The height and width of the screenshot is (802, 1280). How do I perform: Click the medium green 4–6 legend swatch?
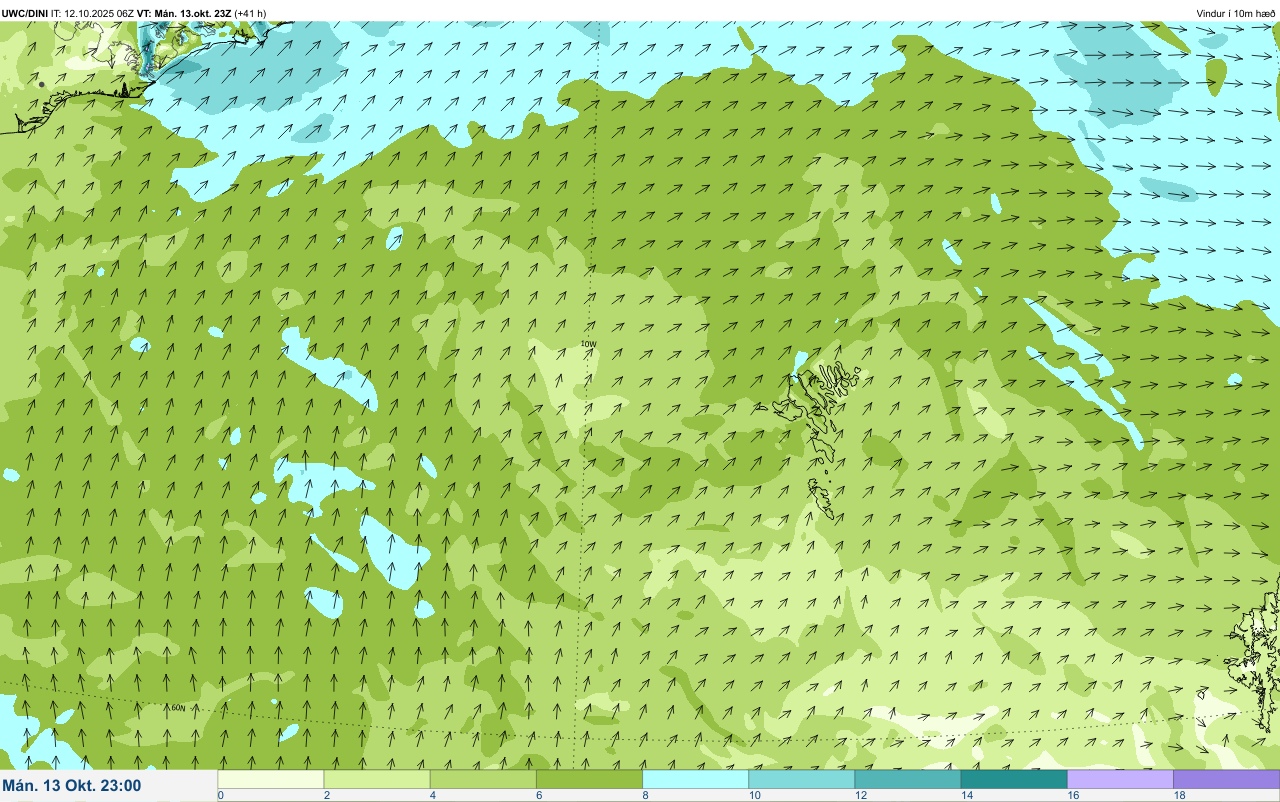[483, 779]
